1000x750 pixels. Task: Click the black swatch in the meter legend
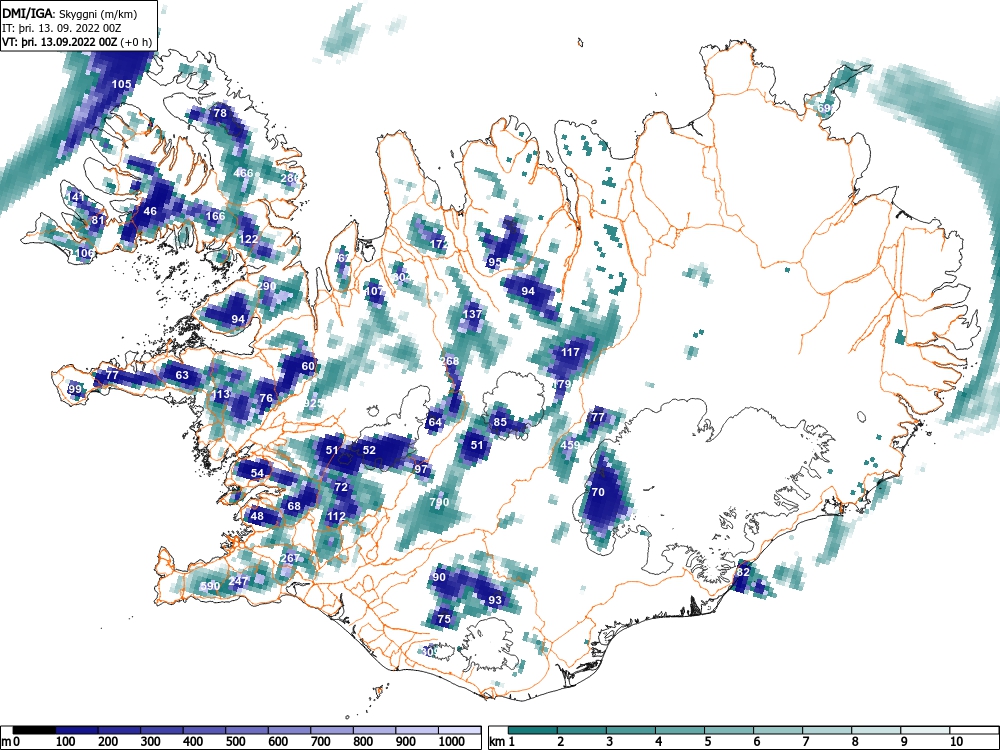coord(34,730)
